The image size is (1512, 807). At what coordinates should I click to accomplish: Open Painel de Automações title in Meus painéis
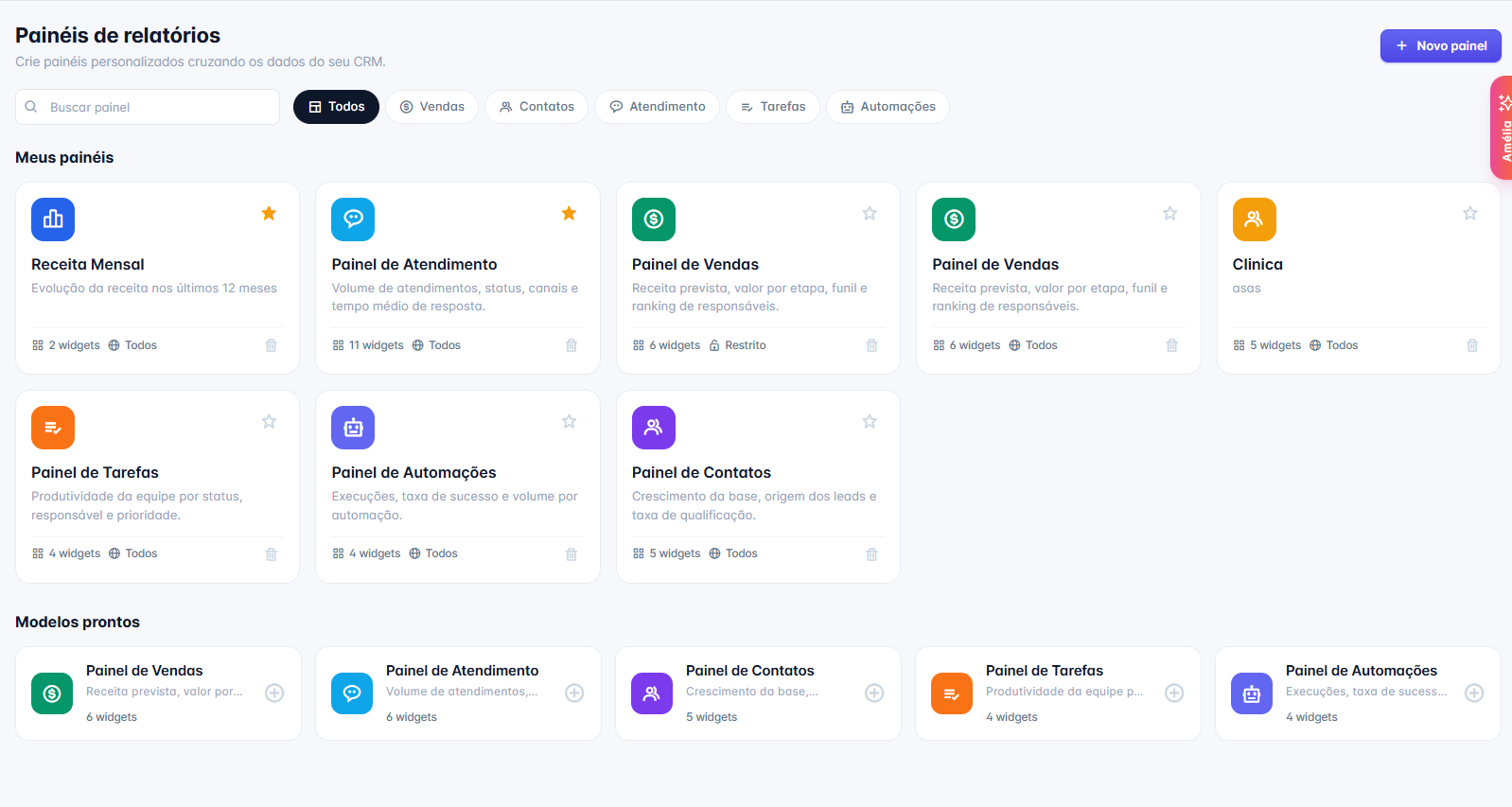coord(413,473)
